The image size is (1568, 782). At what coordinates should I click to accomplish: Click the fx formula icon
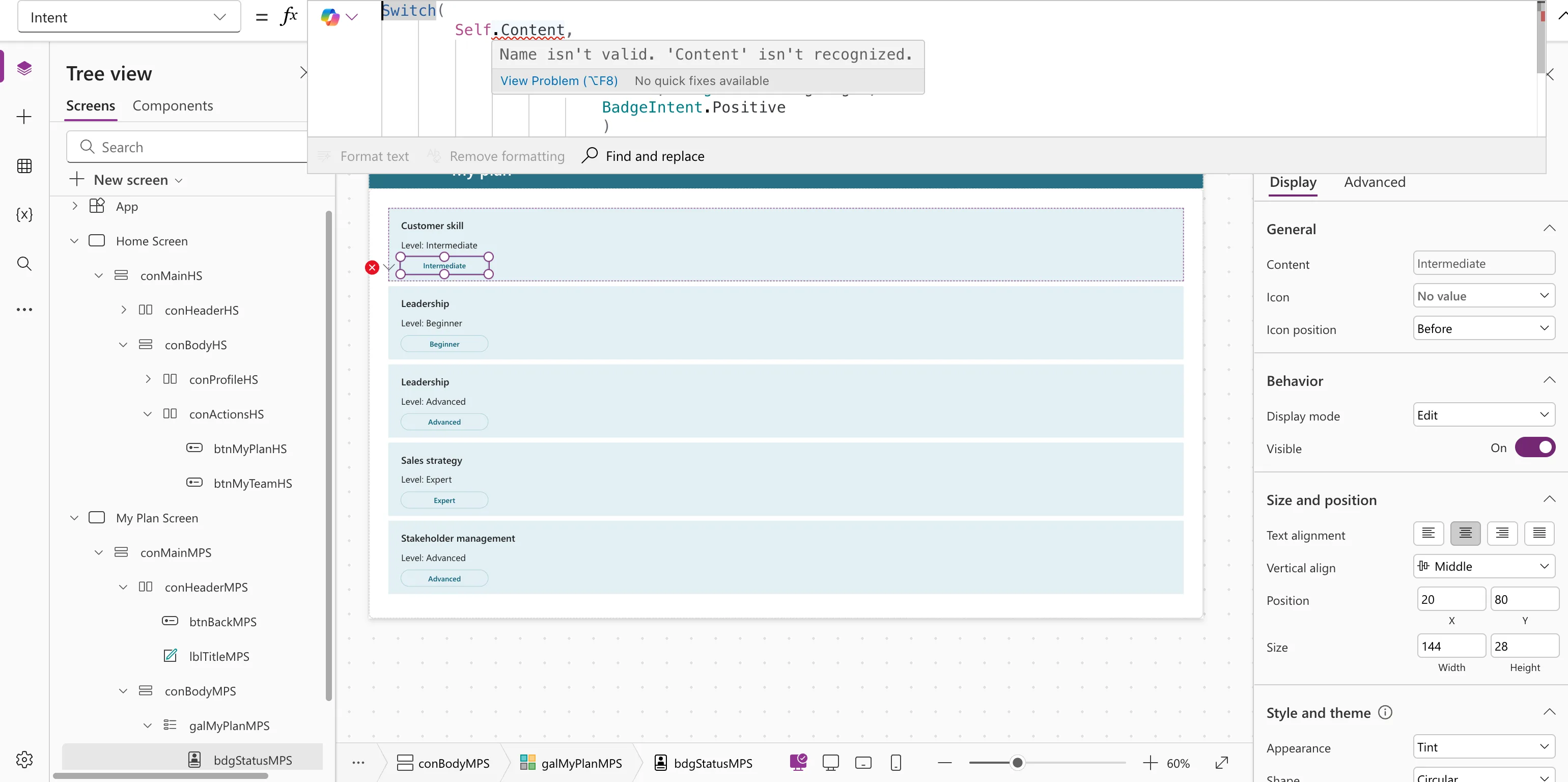pos(289,16)
